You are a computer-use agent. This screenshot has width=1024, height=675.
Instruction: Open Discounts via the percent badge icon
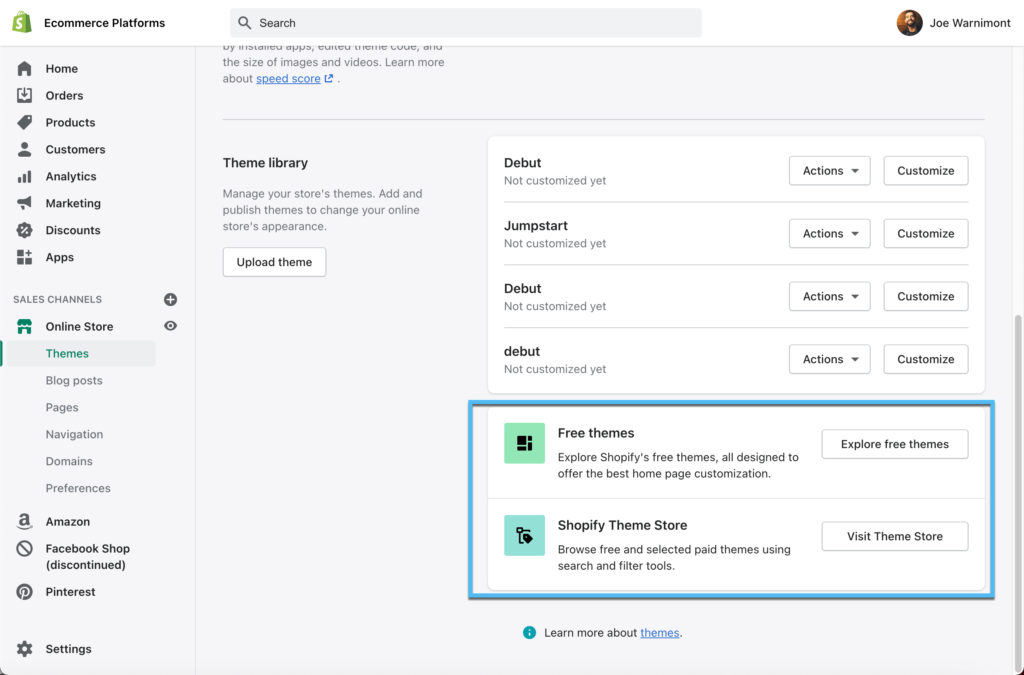[24, 230]
